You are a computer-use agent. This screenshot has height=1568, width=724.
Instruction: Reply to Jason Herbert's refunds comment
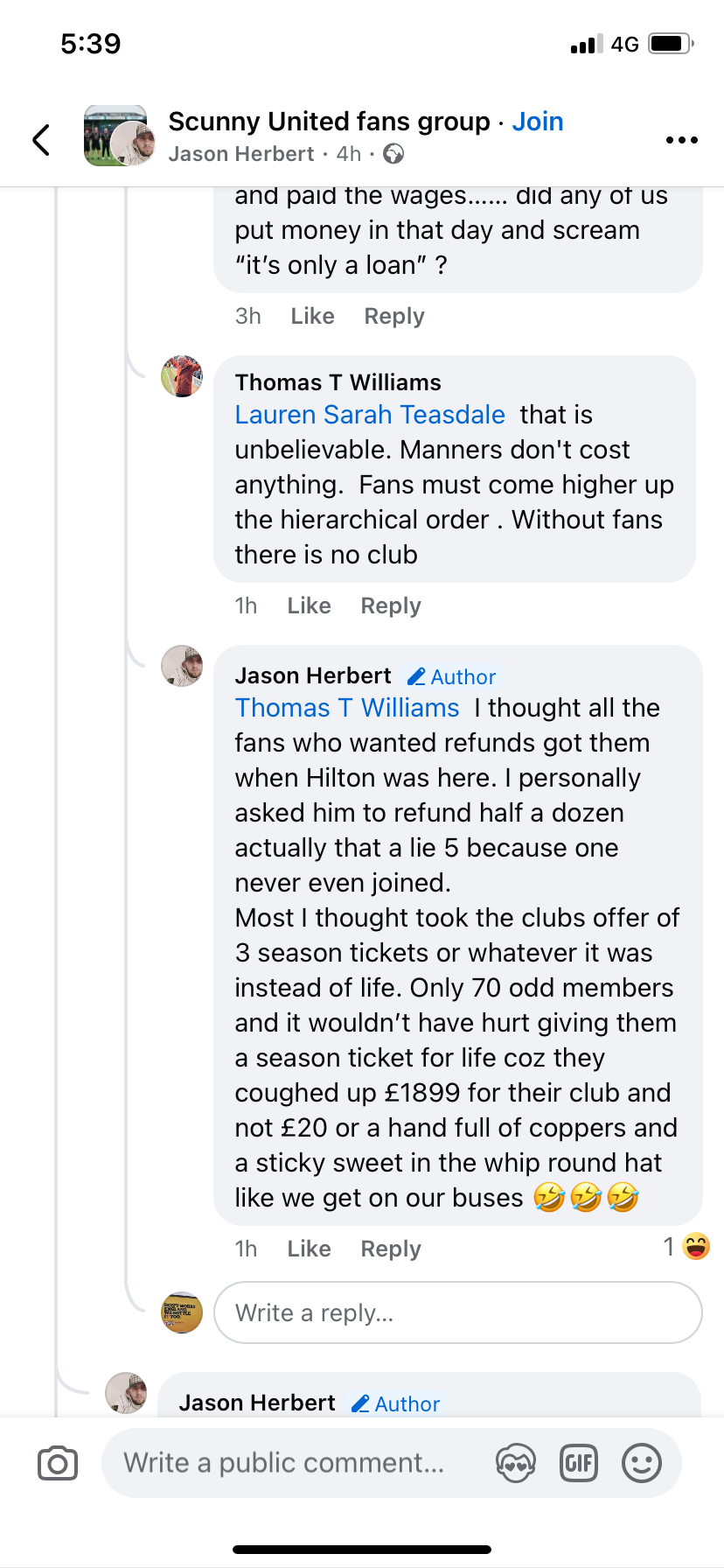click(x=391, y=1249)
